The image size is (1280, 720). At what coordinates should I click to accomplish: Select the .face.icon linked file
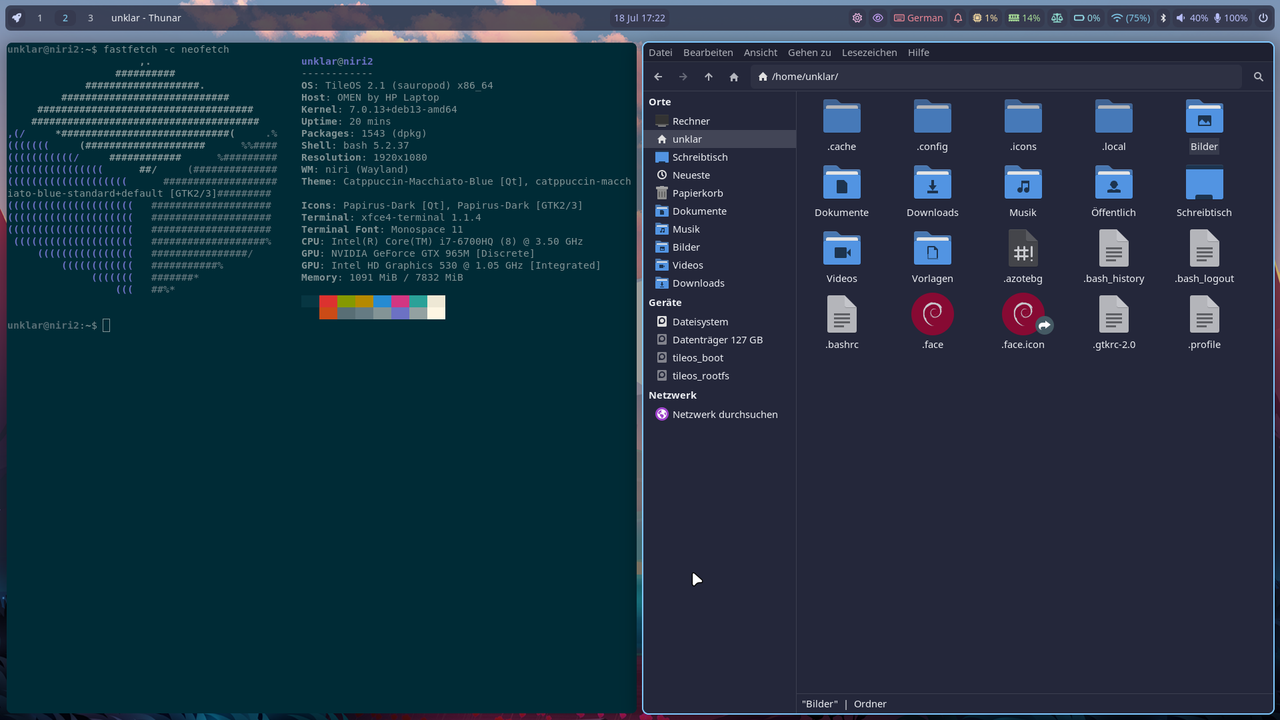(1023, 314)
